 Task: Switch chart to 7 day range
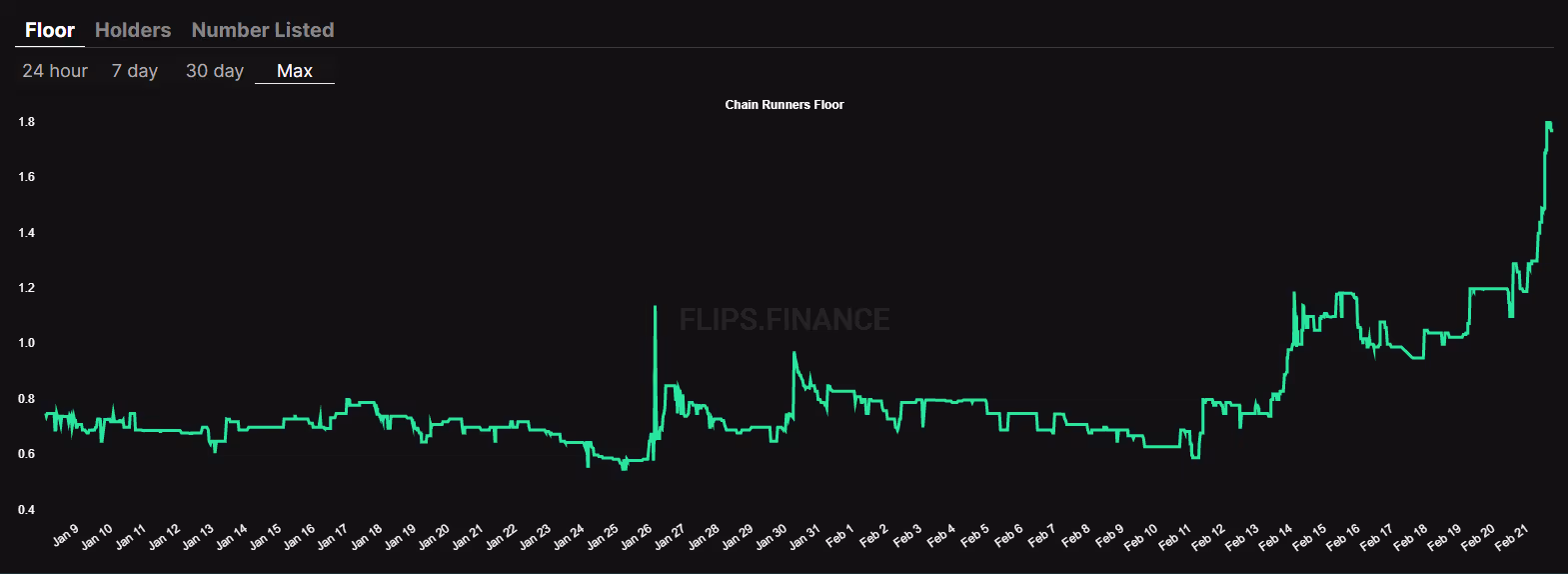(135, 71)
